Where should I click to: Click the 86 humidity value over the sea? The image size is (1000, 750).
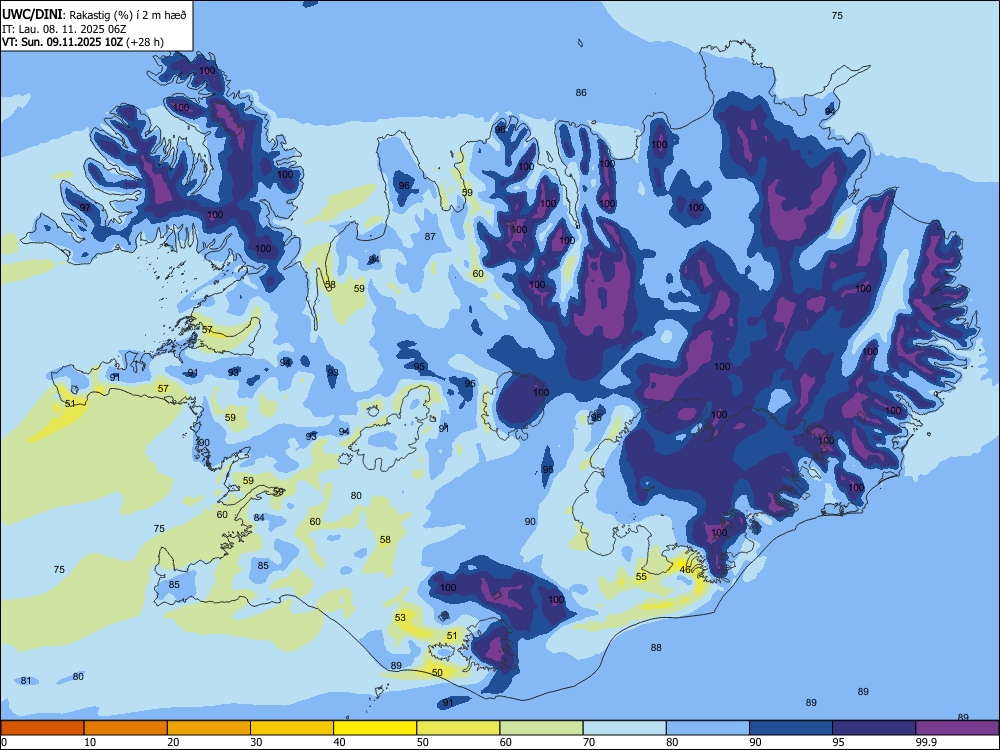[x=580, y=92]
